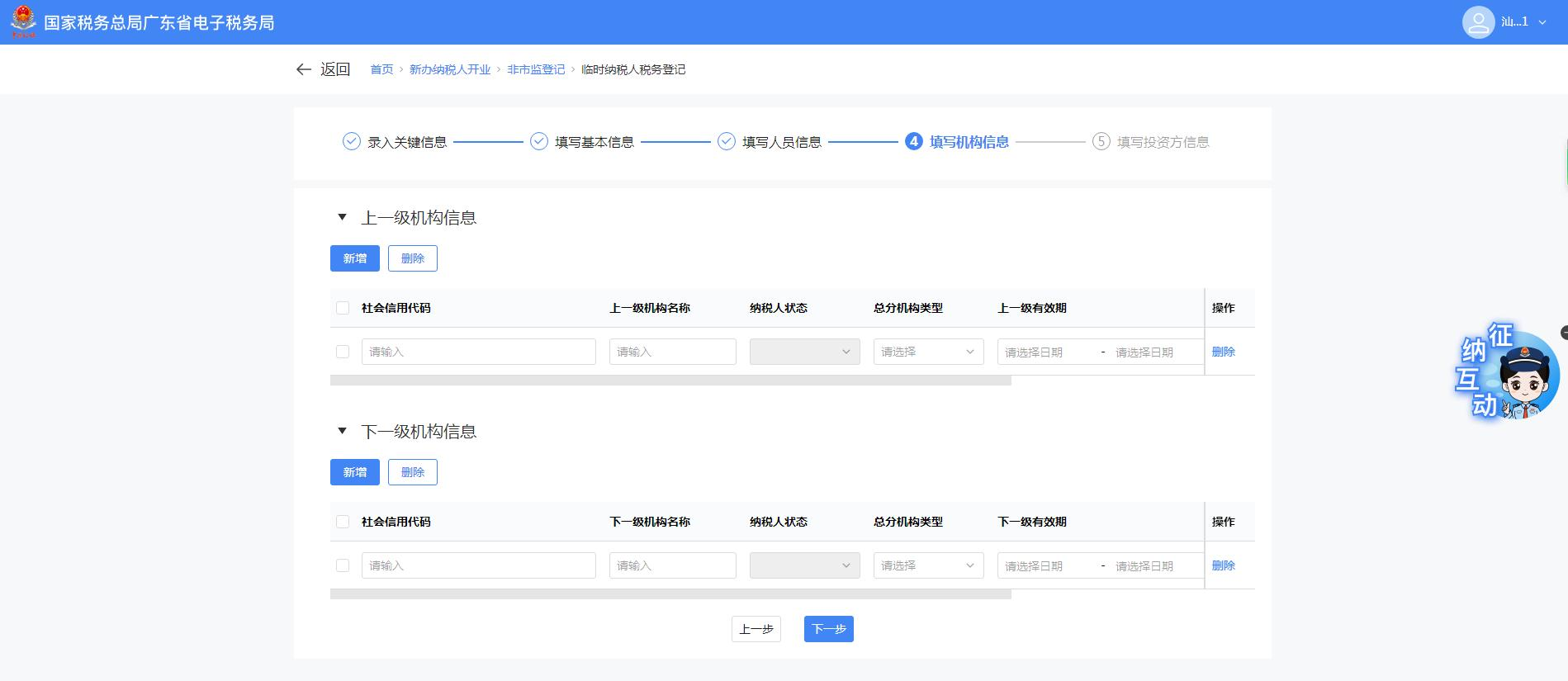Click the back arrow icon

[x=303, y=69]
